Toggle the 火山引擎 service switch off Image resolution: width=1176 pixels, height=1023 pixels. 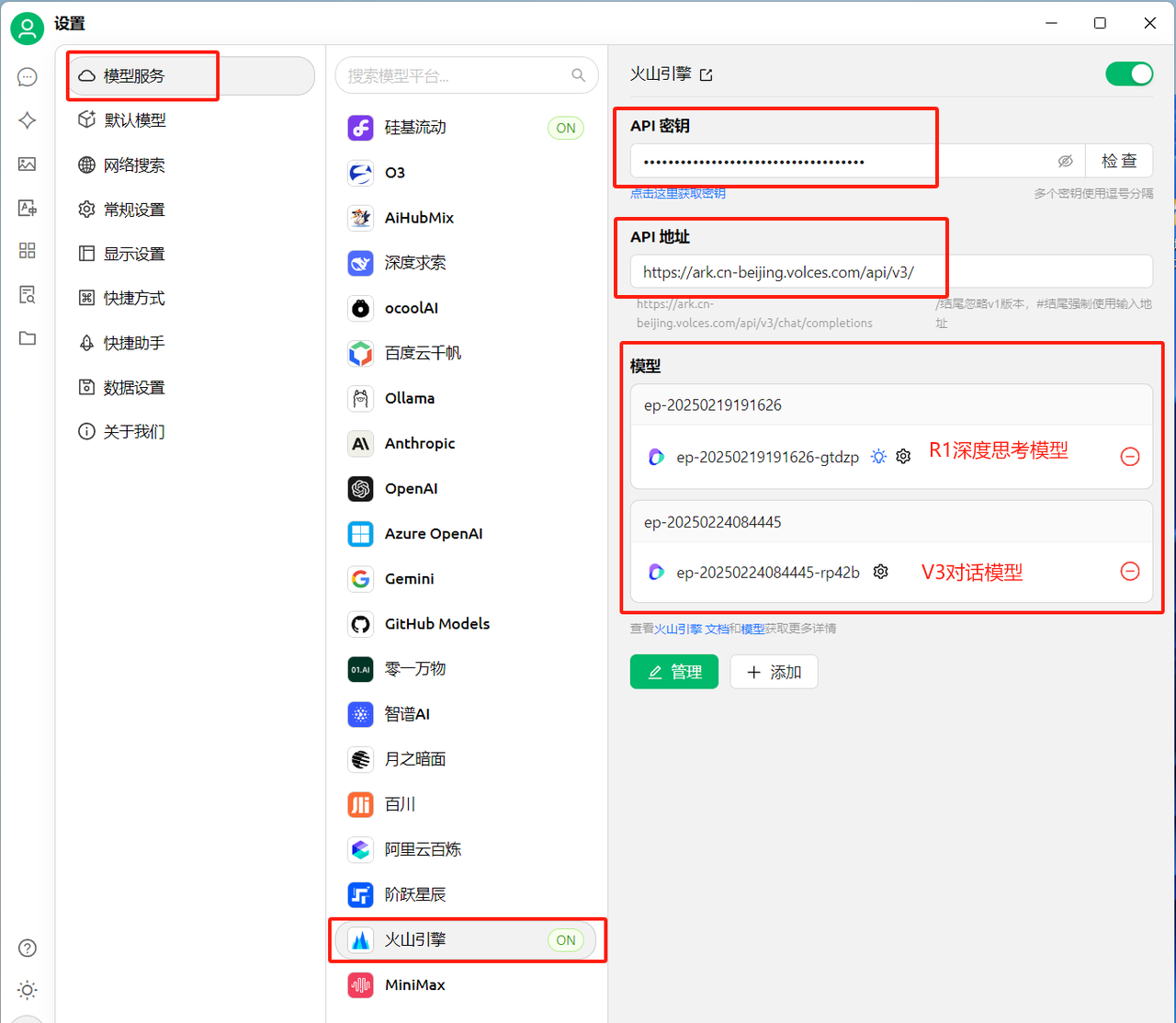click(x=1129, y=74)
